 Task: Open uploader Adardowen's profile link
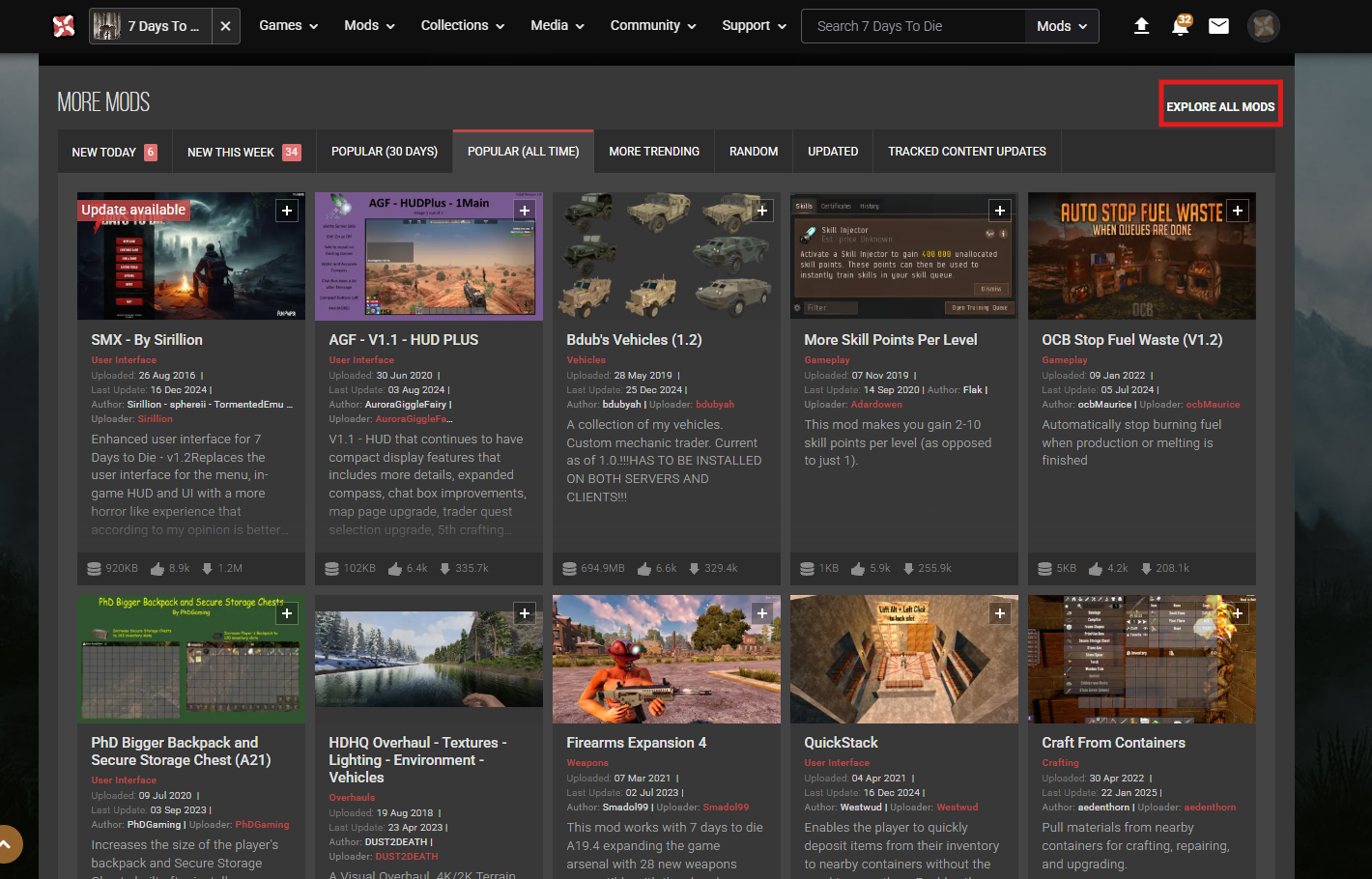coord(876,405)
